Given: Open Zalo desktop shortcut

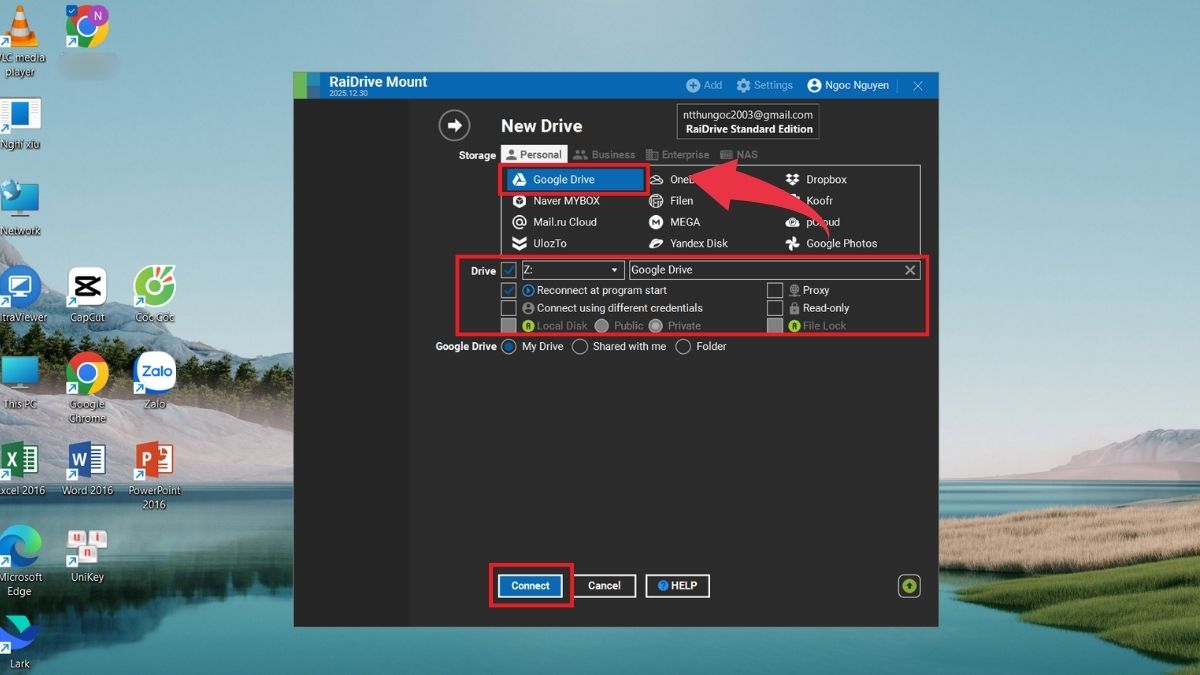Looking at the screenshot, I should pos(154,382).
